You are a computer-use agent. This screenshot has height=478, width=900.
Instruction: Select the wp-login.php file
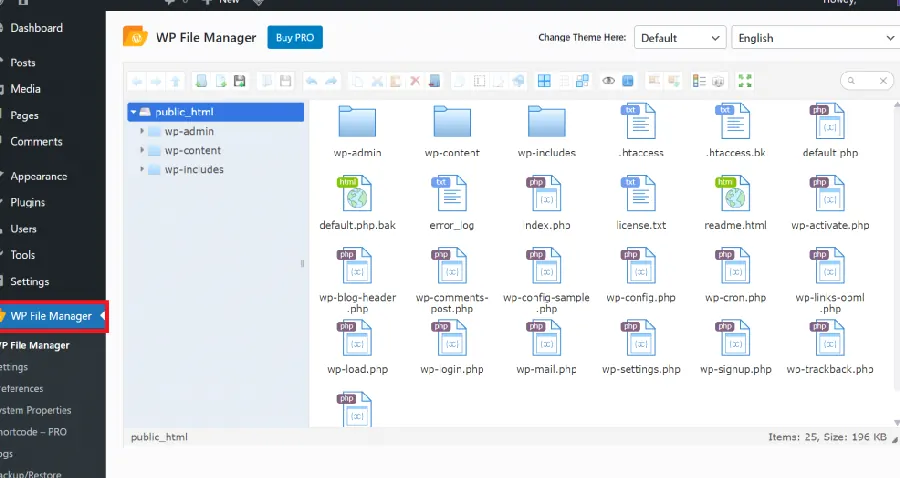[452, 347]
